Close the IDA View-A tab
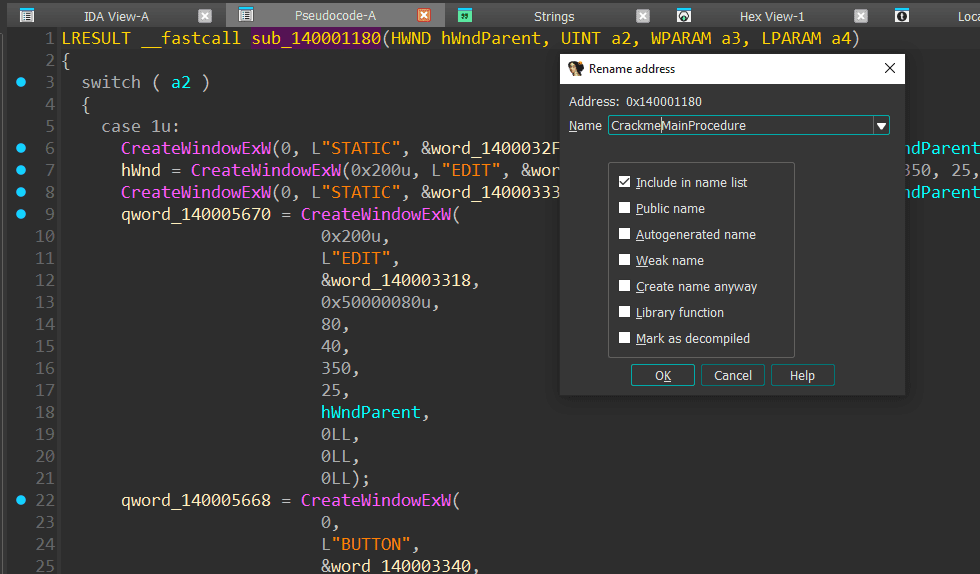 click(x=205, y=16)
